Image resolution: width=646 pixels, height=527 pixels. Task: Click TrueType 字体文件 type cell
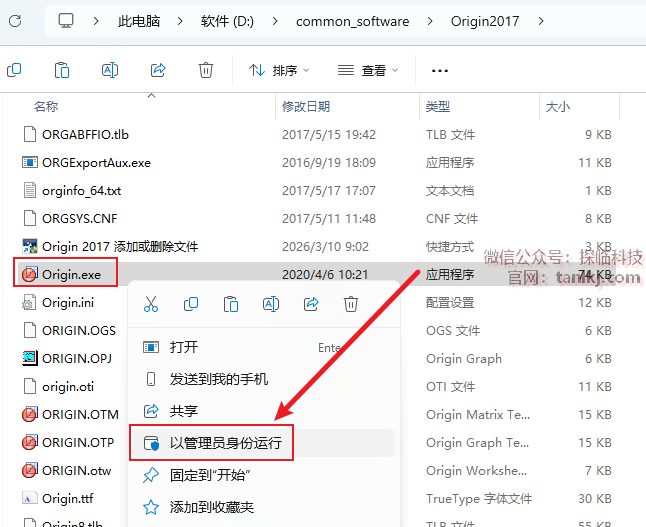pyautogui.click(x=479, y=499)
